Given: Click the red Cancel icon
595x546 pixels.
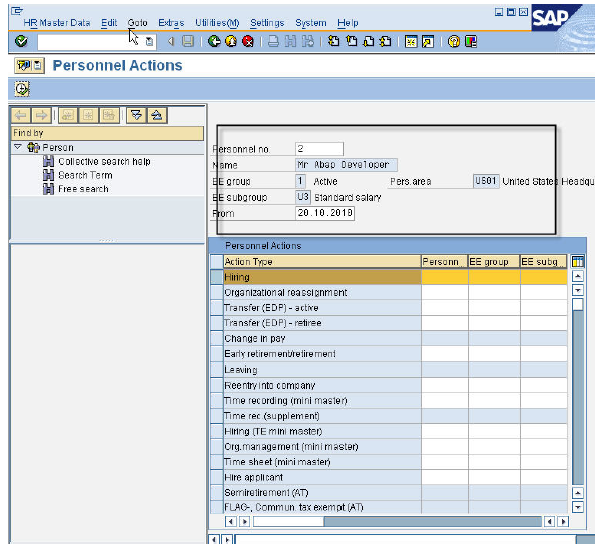Looking at the screenshot, I should pyautogui.click(x=248, y=41).
